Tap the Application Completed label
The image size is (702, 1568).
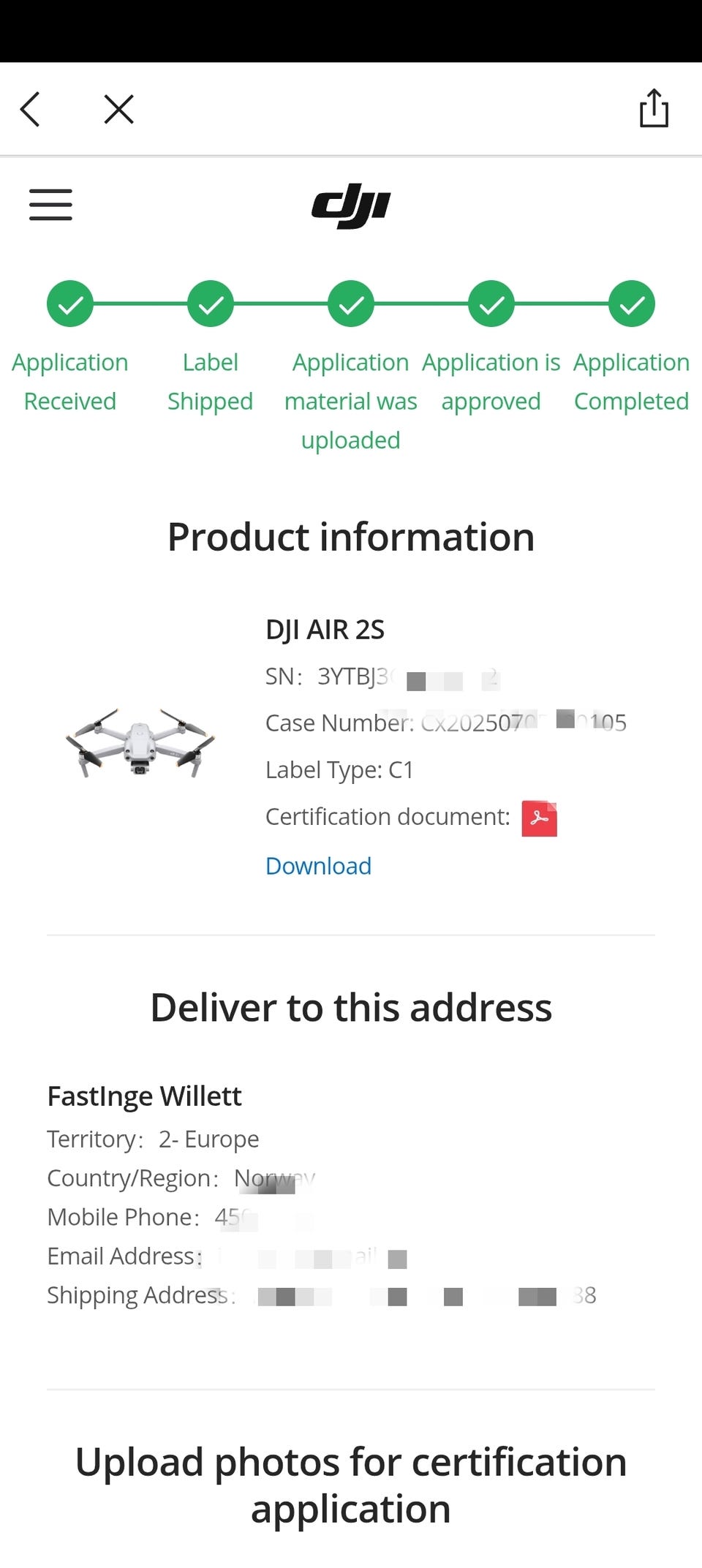point(631,382)
